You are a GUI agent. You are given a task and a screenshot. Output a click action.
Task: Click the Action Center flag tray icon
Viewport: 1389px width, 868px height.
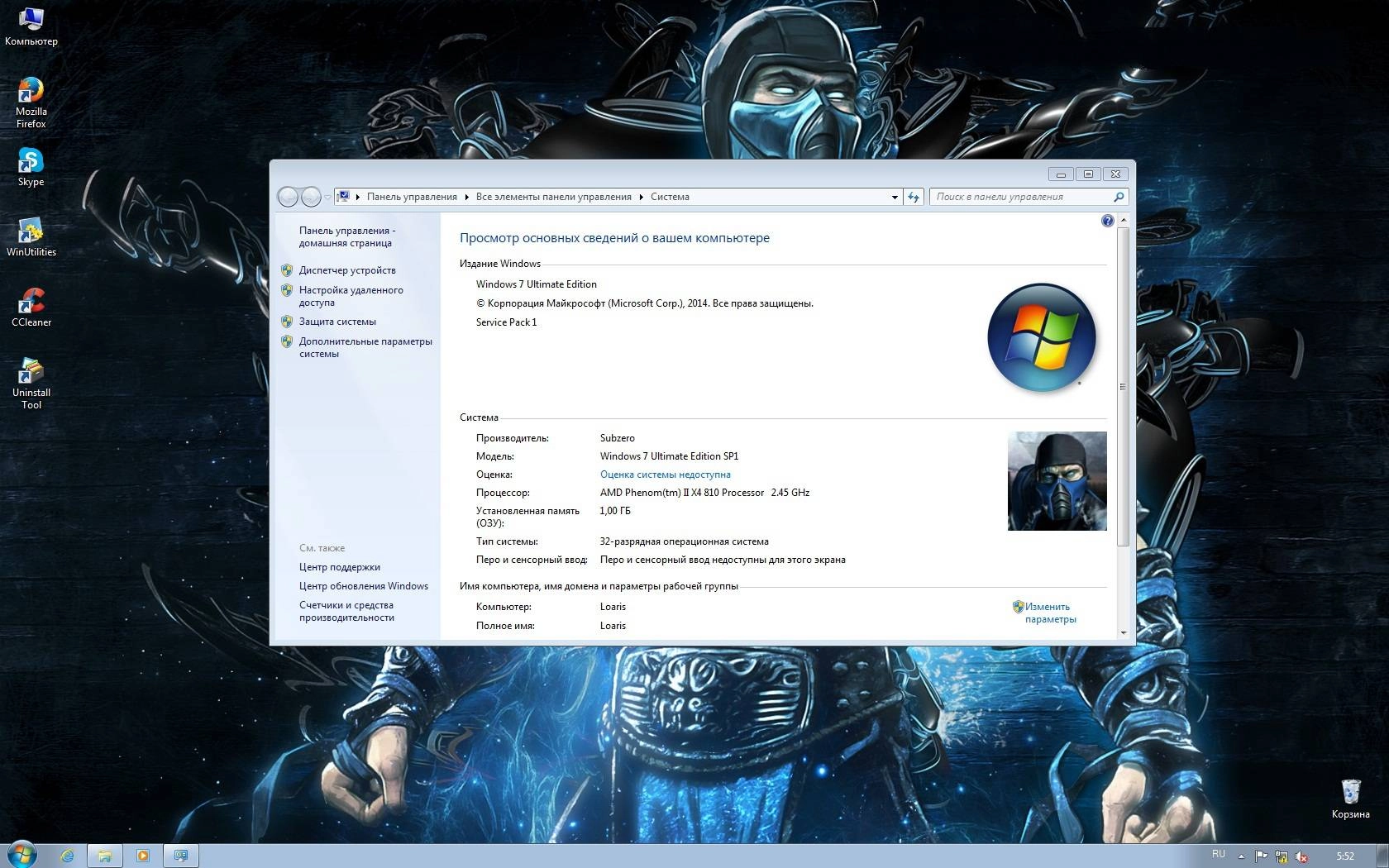[1261, 856]
